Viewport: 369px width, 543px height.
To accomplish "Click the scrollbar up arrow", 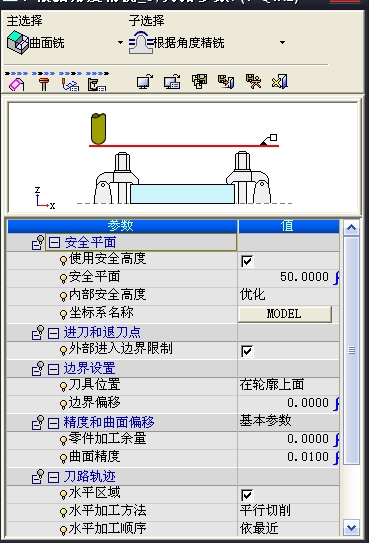I will [351, 228].
